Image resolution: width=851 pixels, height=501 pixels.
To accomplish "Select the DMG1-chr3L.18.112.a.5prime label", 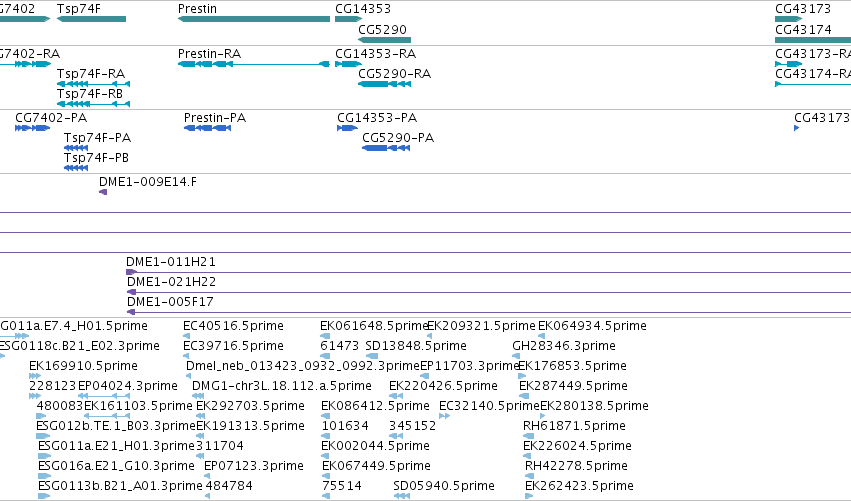I will click(x=282, y=386).
